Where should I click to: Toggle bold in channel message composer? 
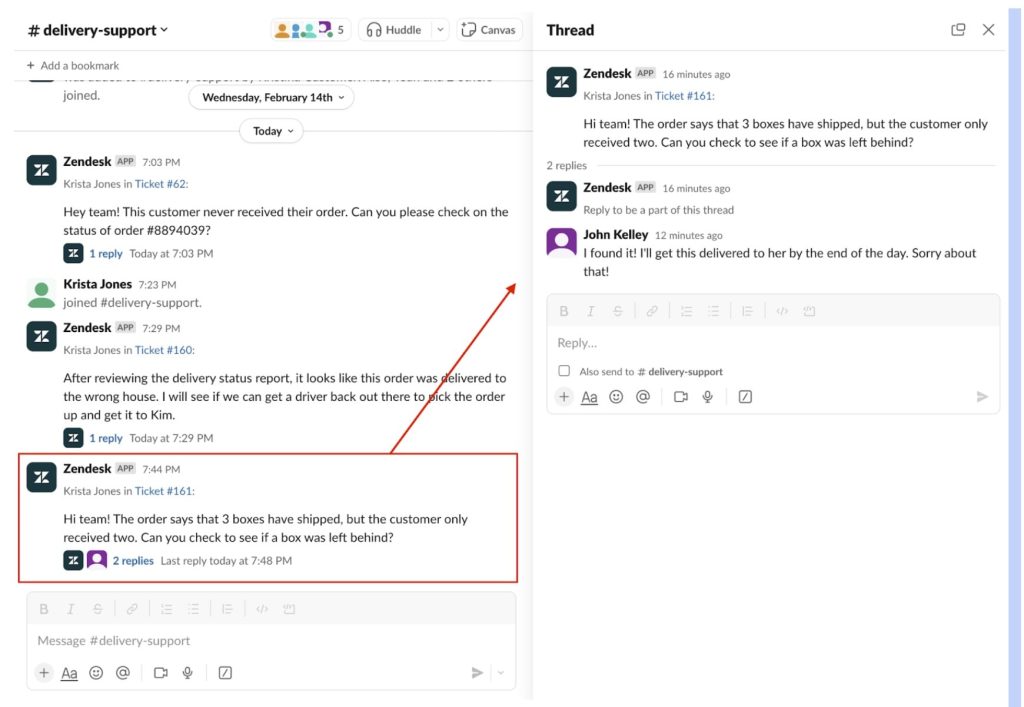click(44, 609)
